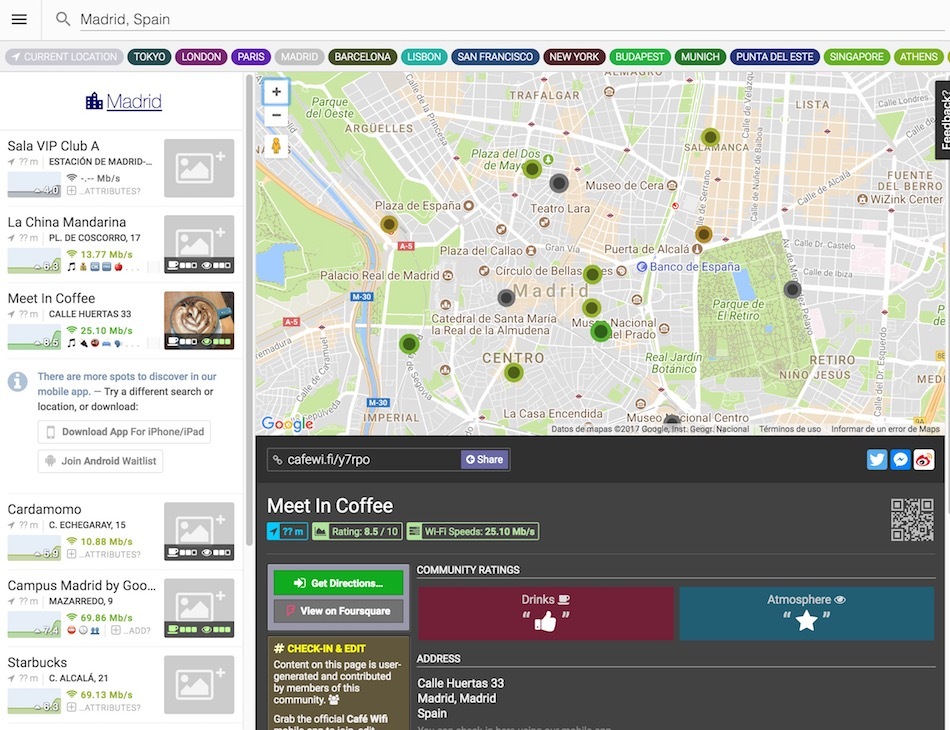Click the map zoom out button
Image resolution: width=950 pixels, height=730 pixels.
[x=276, y=115]
